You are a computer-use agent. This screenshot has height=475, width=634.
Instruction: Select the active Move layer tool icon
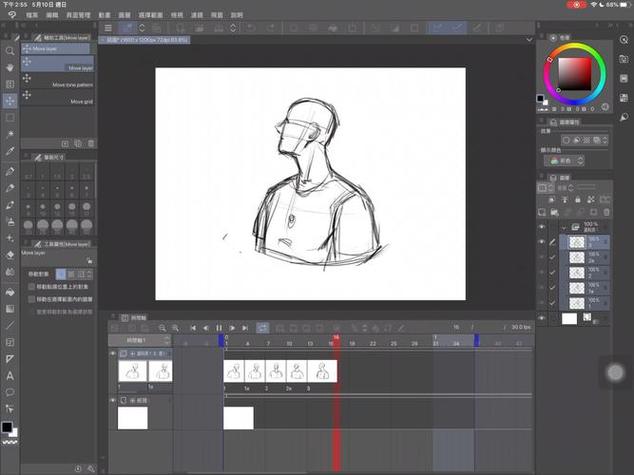coord(10,101)
